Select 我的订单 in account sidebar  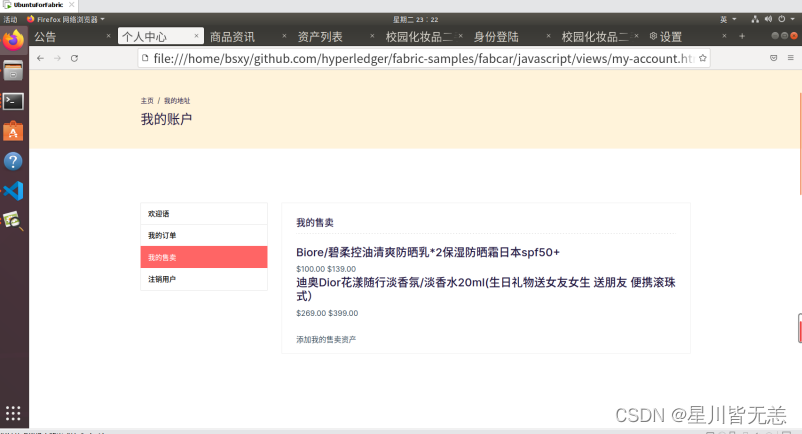tap(204, 236)
